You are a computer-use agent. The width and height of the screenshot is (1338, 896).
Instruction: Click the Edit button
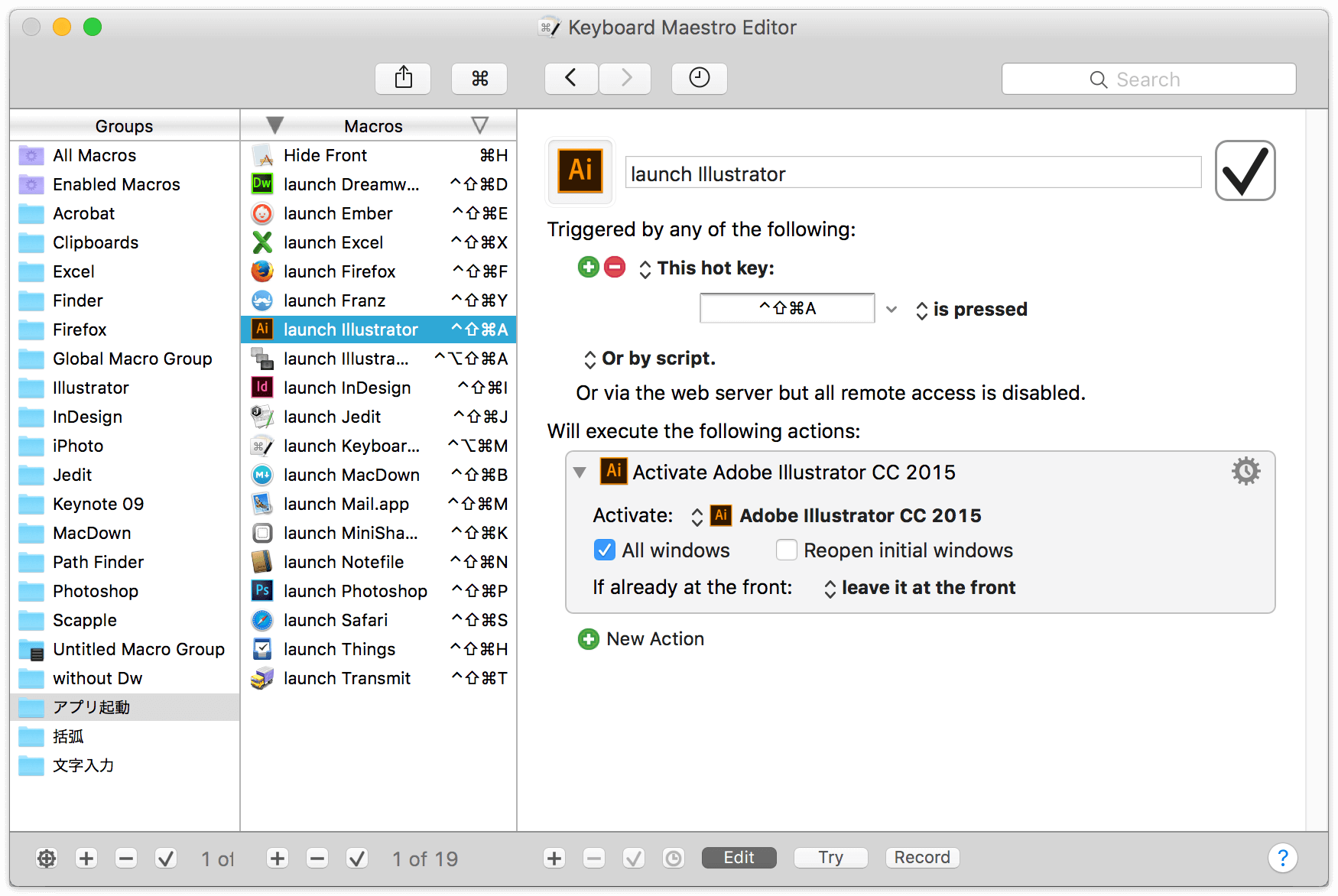point(739,858)
